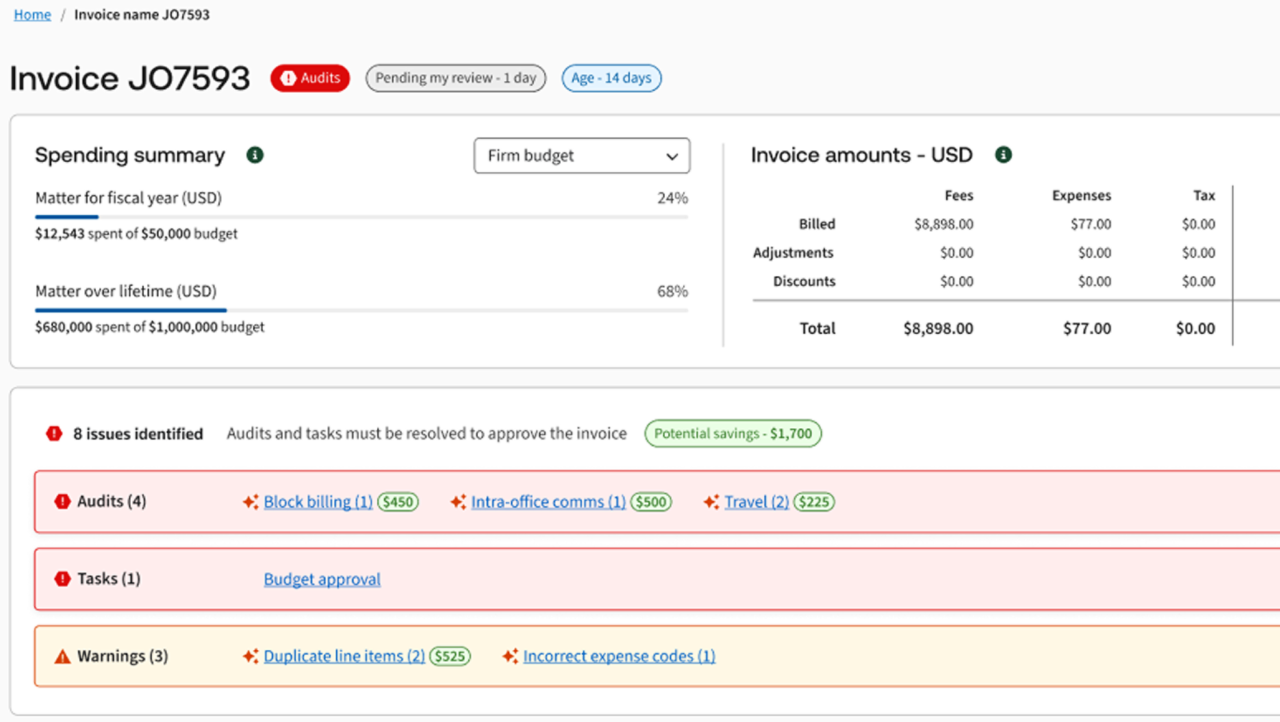Open Duplicate line items (2) warning link

tap(344, 657)
